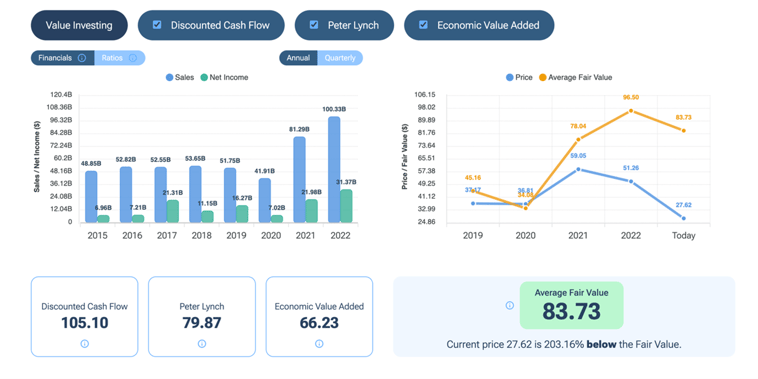Screen dimensions: 758x379
Task: Open the Financials info icon
Action: (x=82, y=58)
